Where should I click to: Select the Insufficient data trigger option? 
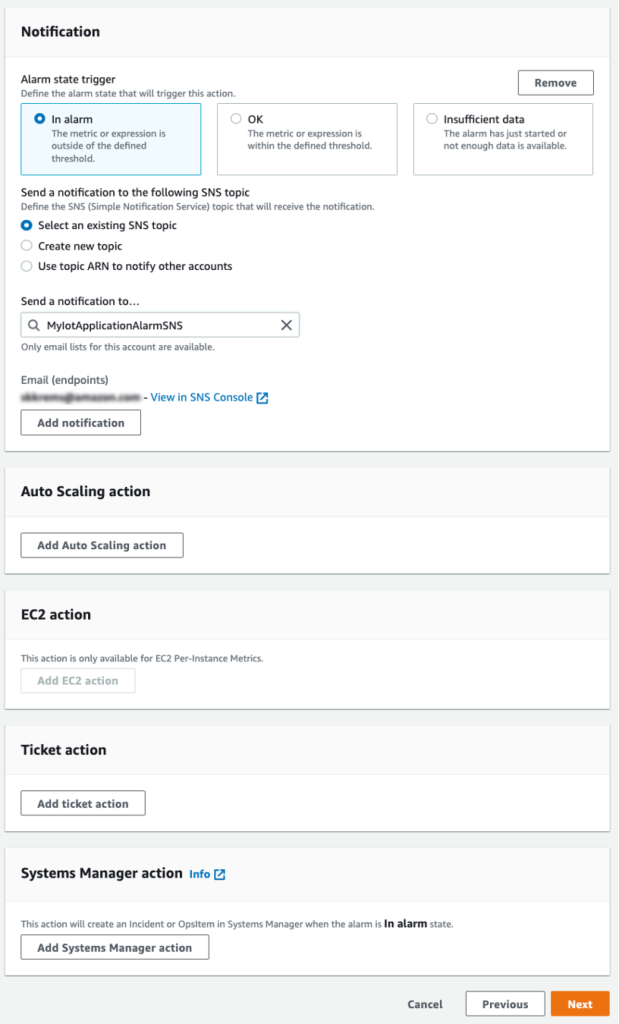[432, 119]
